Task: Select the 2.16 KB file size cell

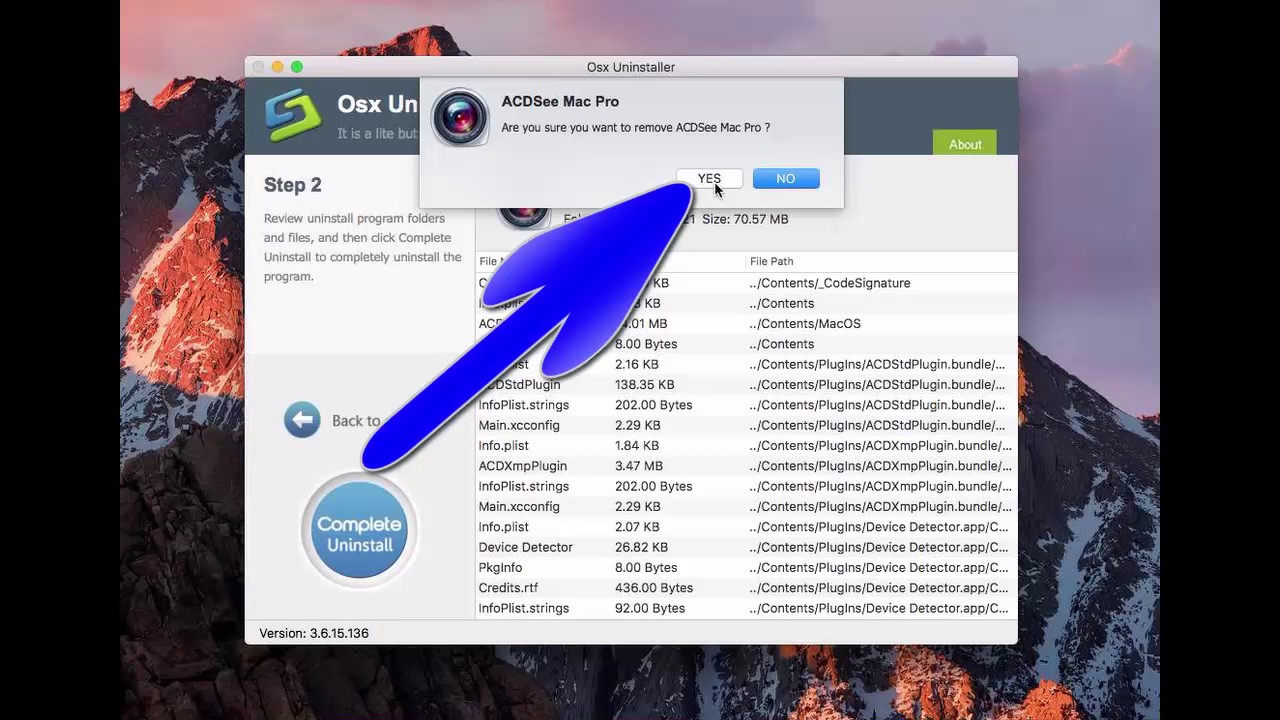Action: 636,364
